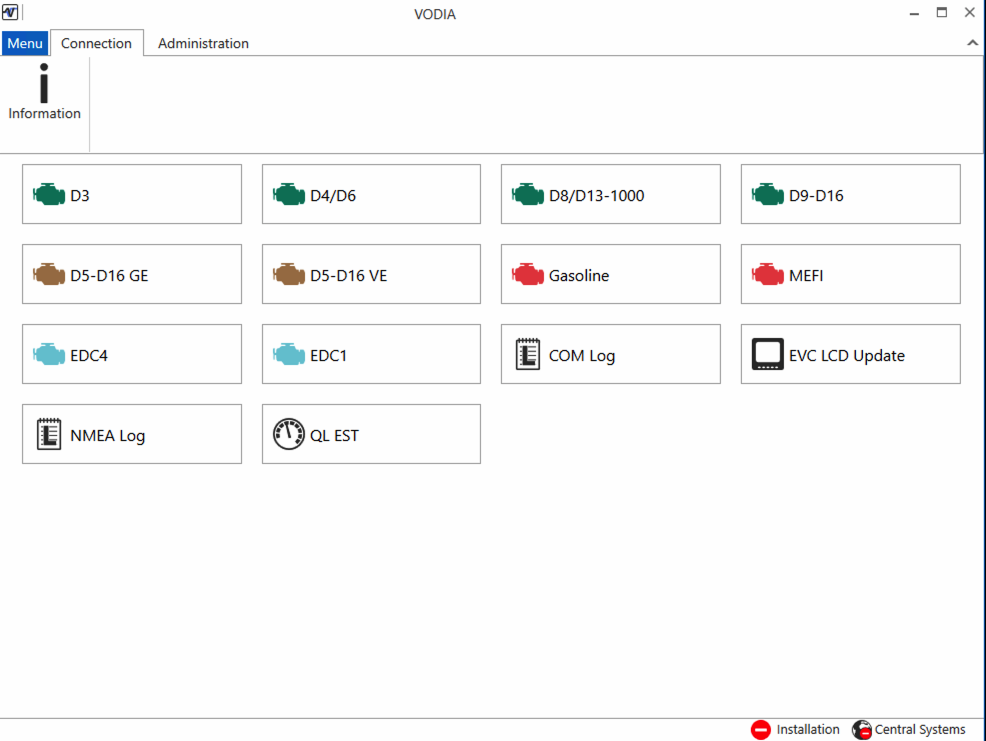Select the EVC LCD Update label text
The height and width of the screenshot is (741, 986).
pos(847,355)
